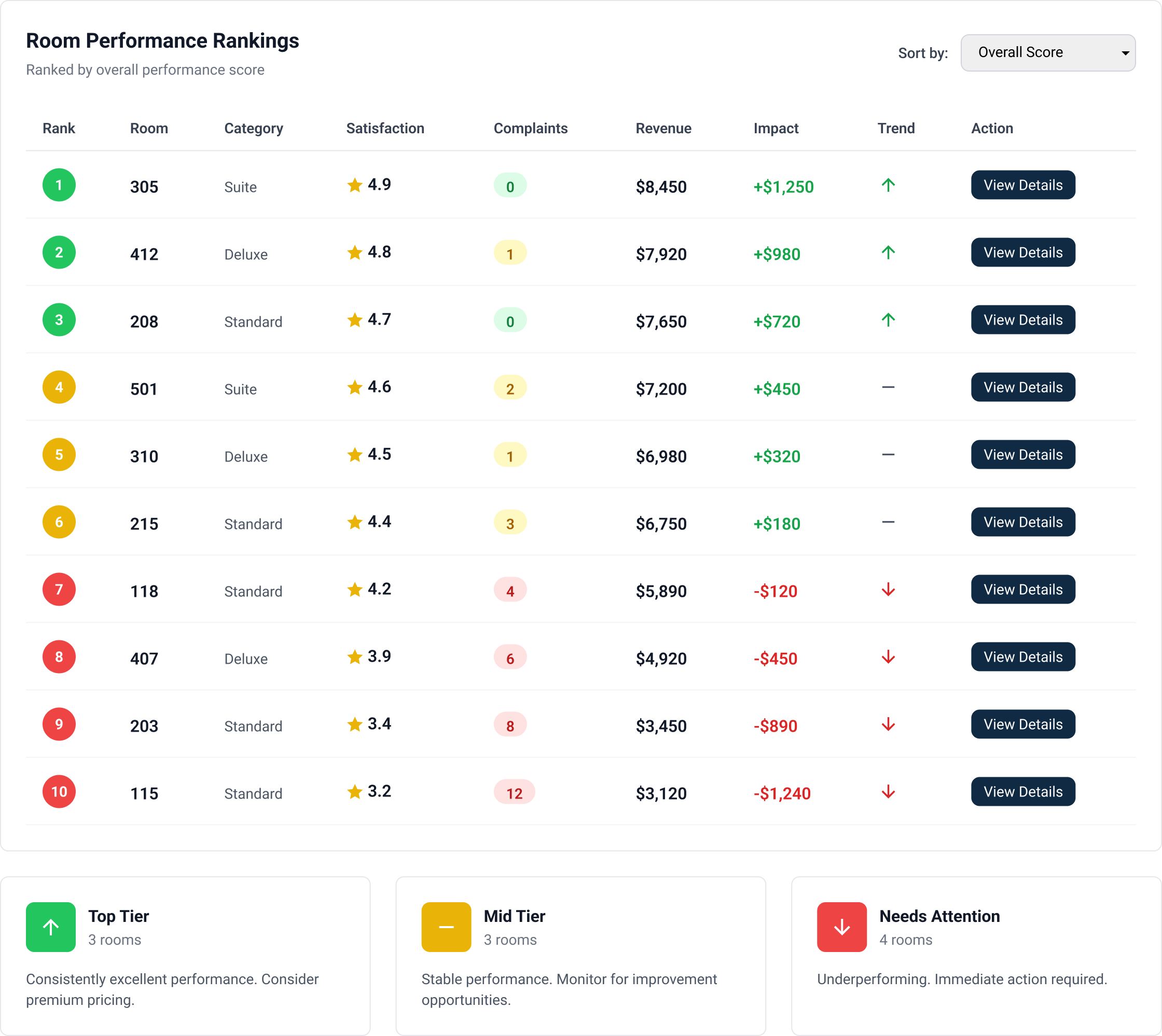Click the zero complaints badge for room 208
1162x1036 pixels.
point(510,320)
